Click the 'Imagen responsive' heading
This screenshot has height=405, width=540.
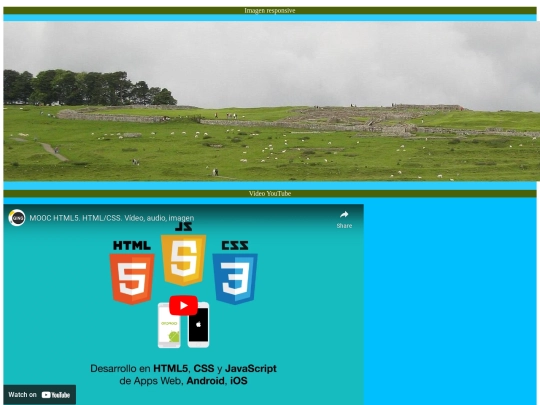270,11
